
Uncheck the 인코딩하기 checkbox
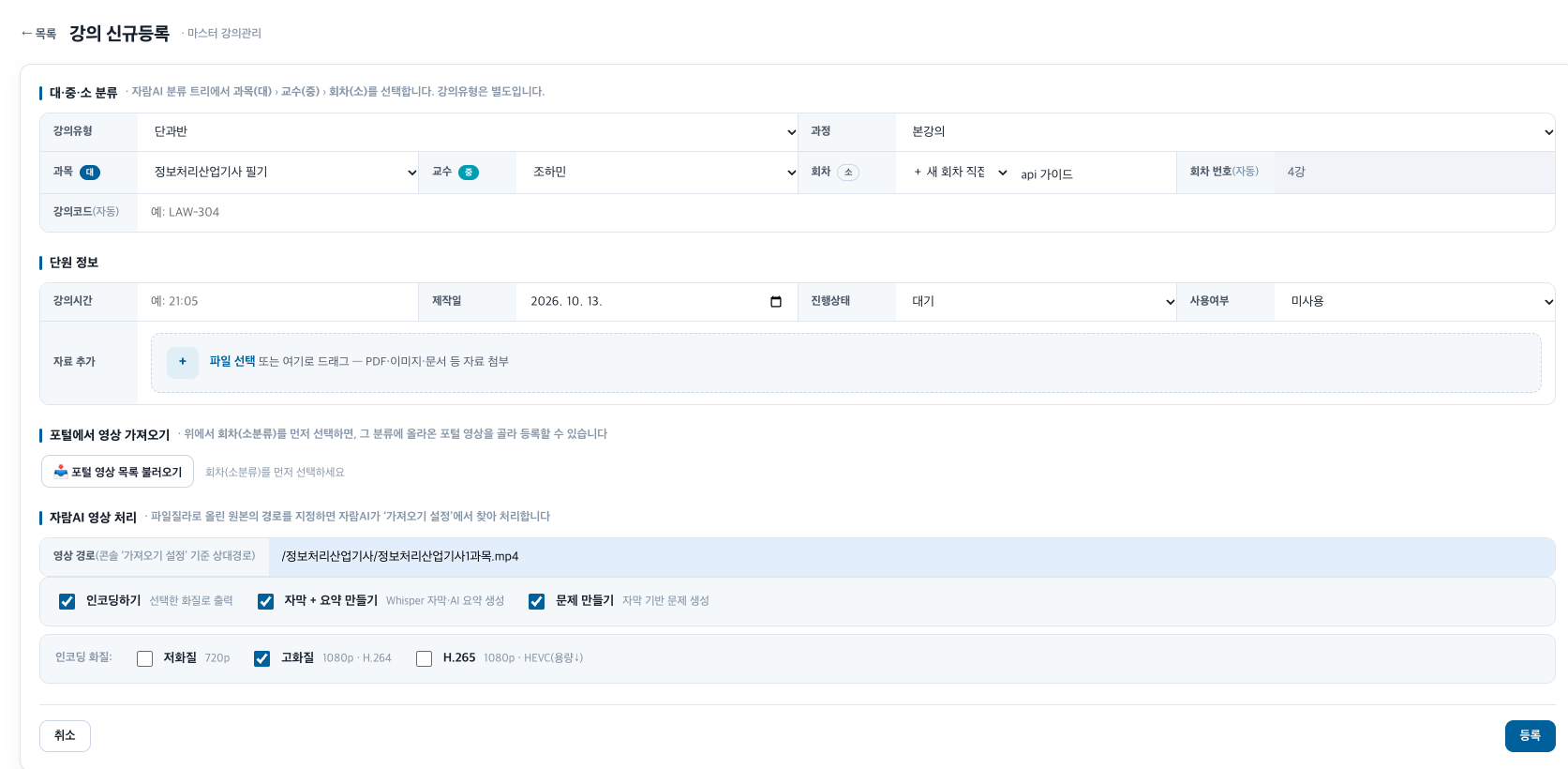pyautogui.click(x=67, y=601)
